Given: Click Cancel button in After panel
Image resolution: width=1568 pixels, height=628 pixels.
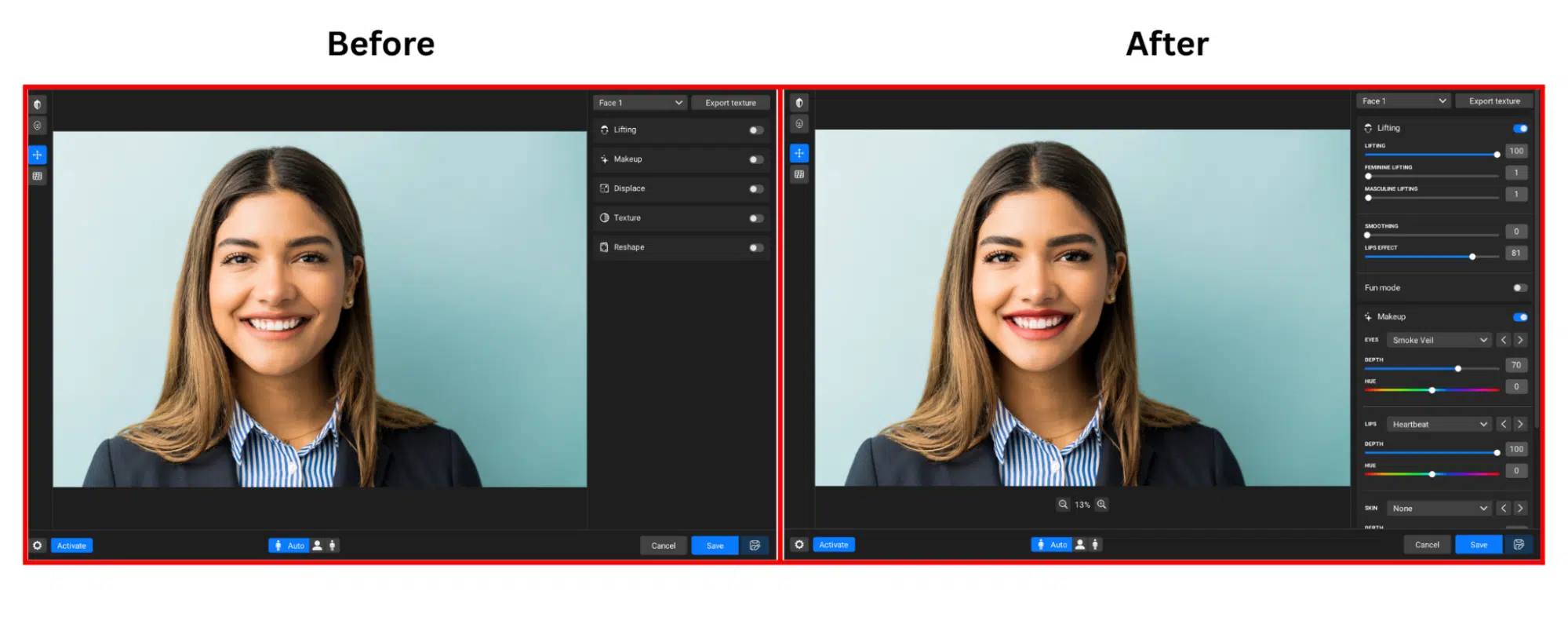Looking at the screenshot, I should 1427,545.
